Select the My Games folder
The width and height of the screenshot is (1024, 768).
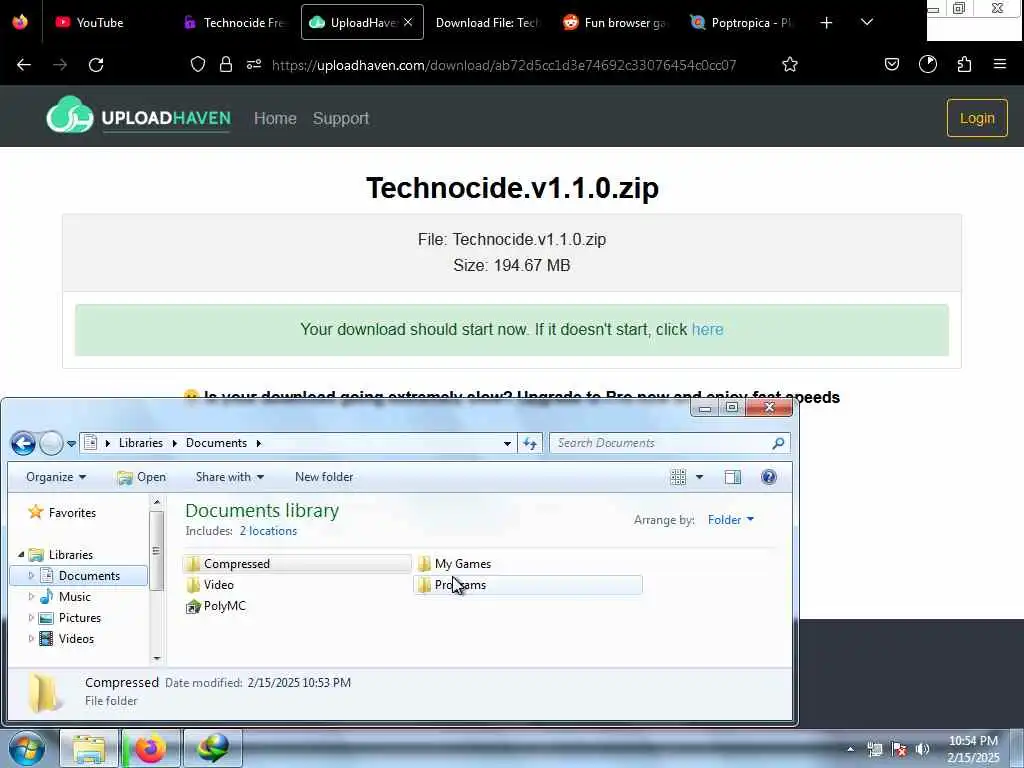click(x=462, y=564)
